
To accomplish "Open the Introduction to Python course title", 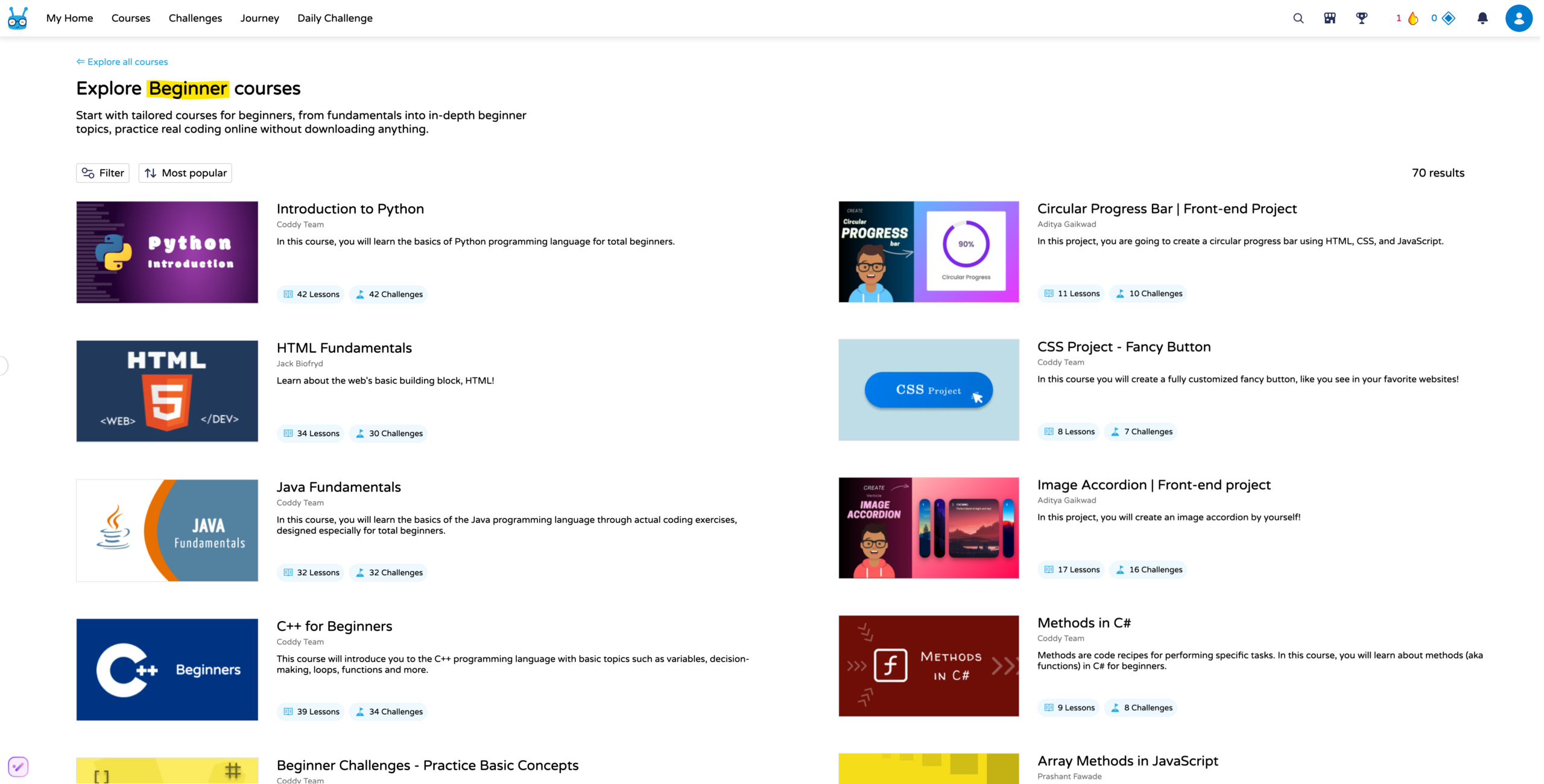I will pyautogui.click(x=350, y=209).
